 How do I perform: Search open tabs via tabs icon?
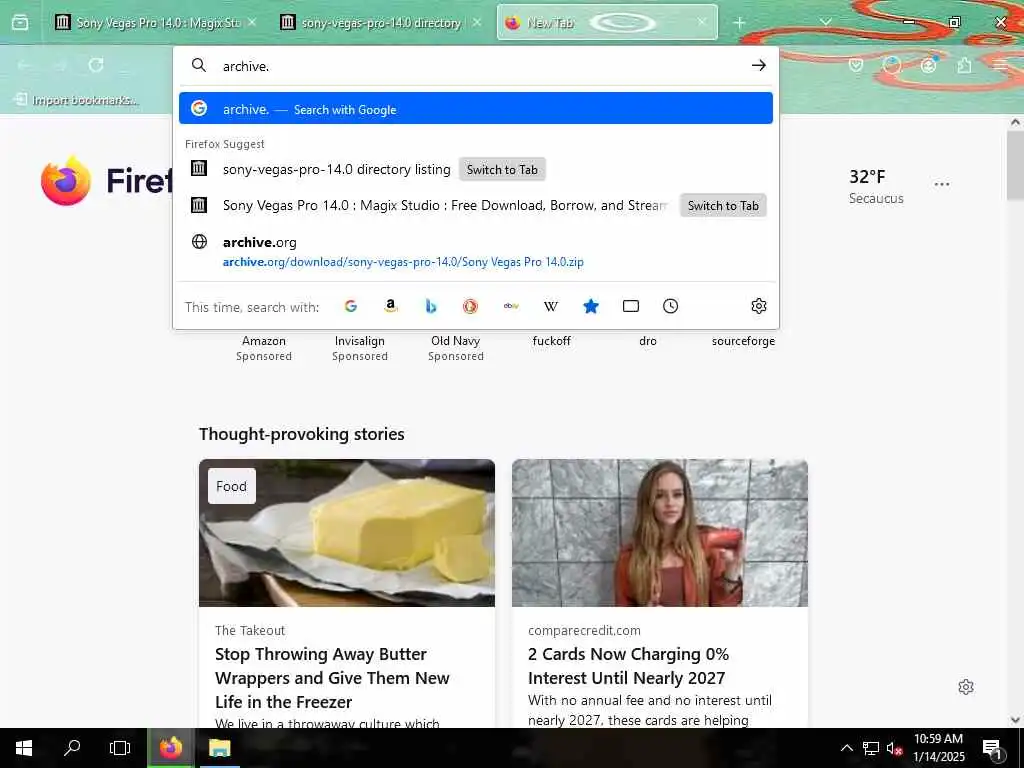[631, 306]
